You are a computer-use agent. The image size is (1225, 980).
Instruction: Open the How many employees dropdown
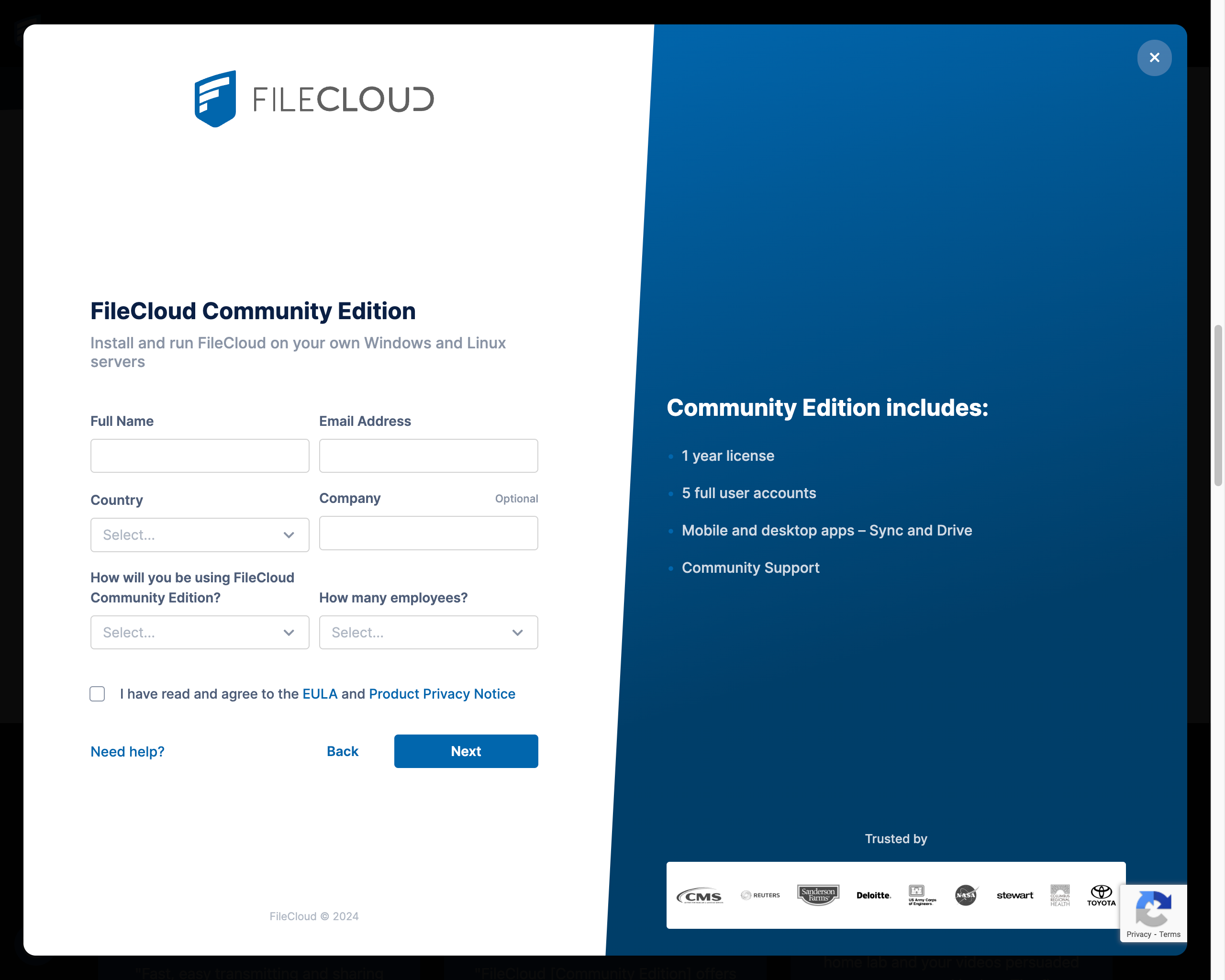(x=428, y=632)
